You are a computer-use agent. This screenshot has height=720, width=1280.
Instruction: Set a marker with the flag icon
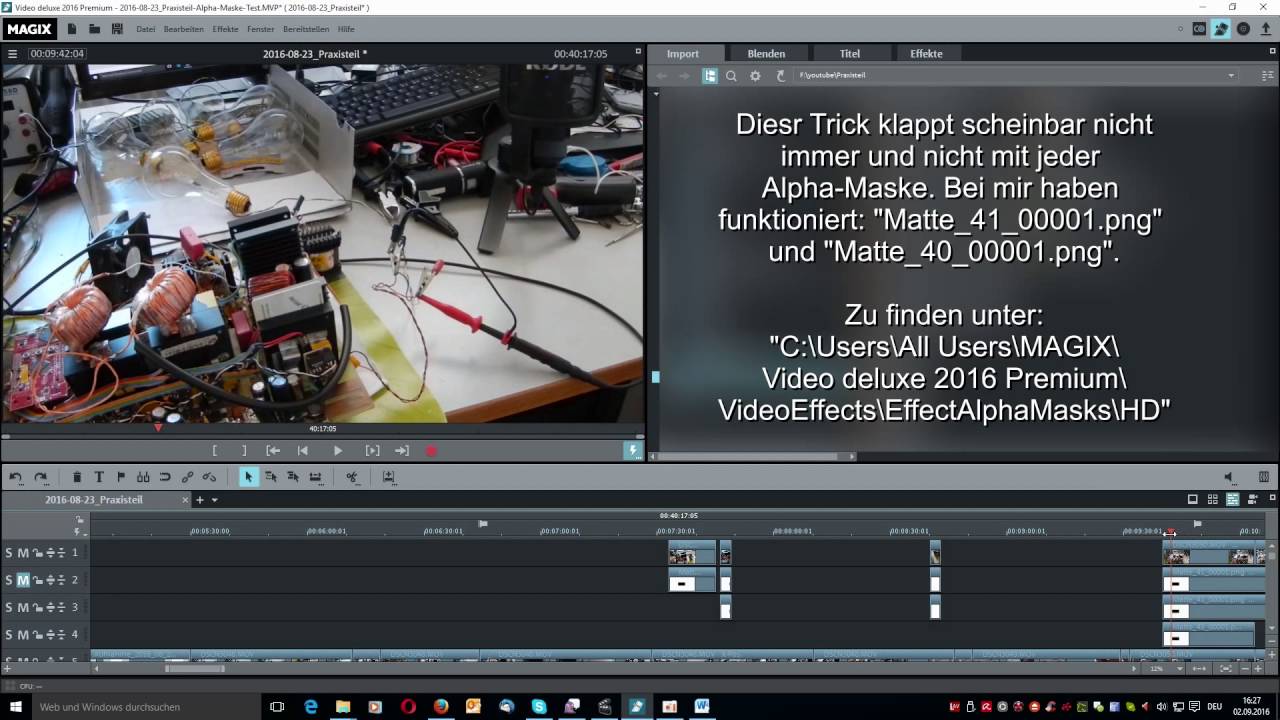point(121,477)
